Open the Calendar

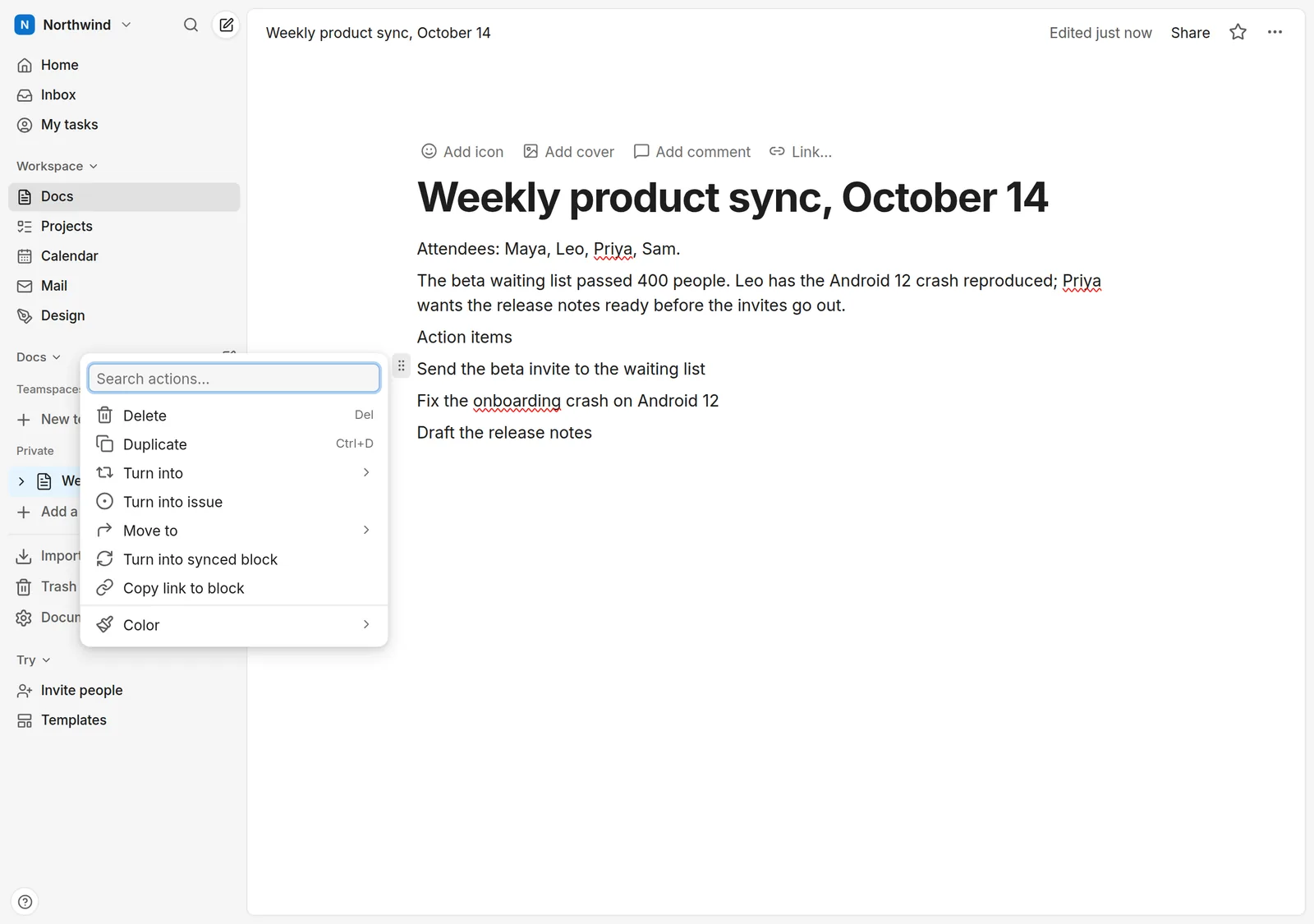[124, 255]
